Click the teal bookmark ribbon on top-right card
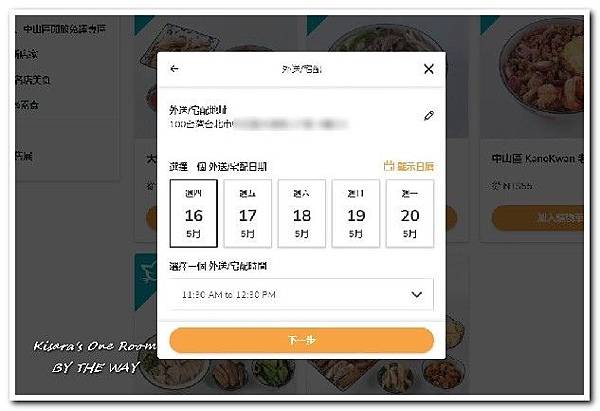Screen dimensions: 600x411 point(489,23)
